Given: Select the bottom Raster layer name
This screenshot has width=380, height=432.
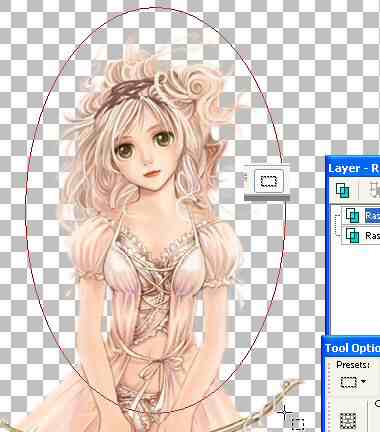Looking at the screenshot, I should tap(373, 236).
